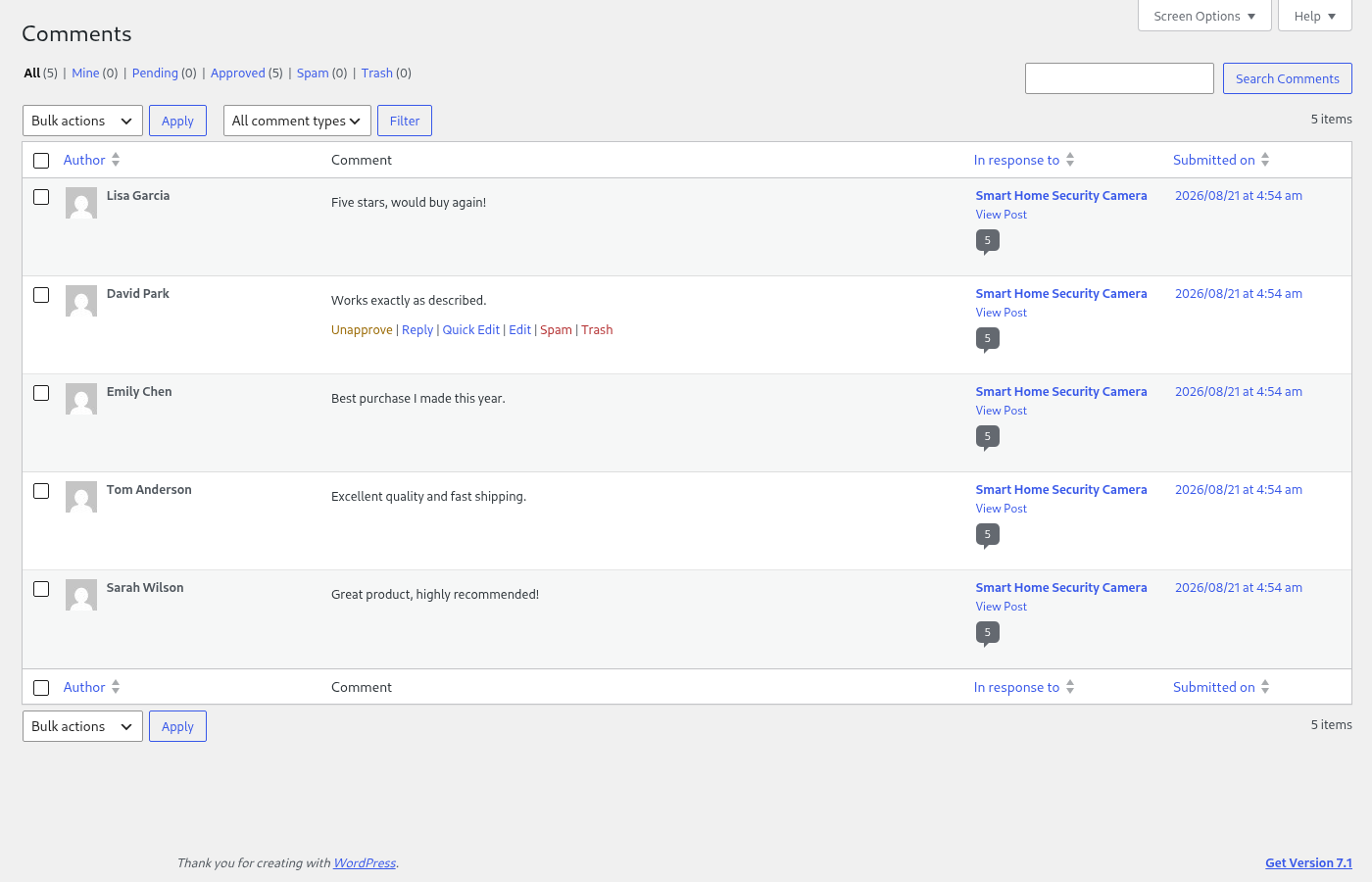
Task: Tick Sarah Wilson's comment checkbox
Action: (x=41, y=589)
